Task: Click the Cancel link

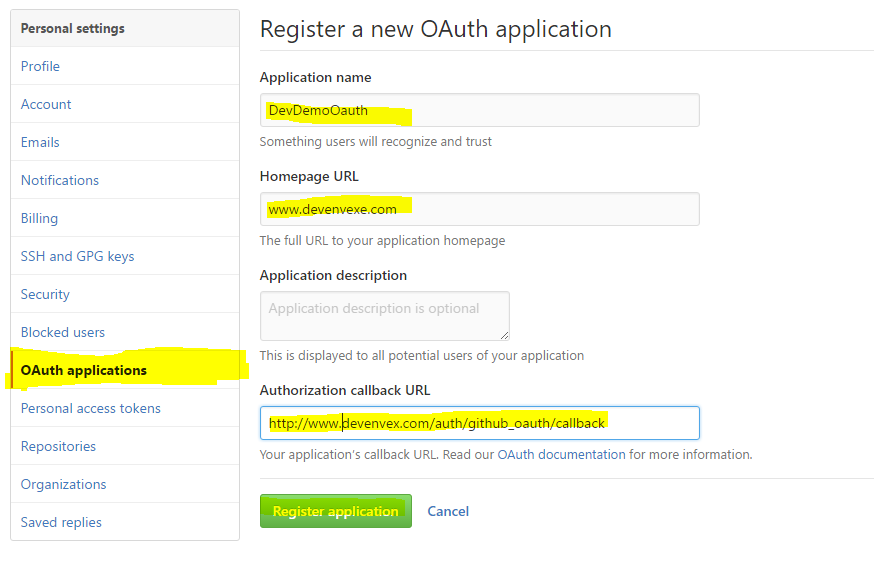Action: pos(448,511)
